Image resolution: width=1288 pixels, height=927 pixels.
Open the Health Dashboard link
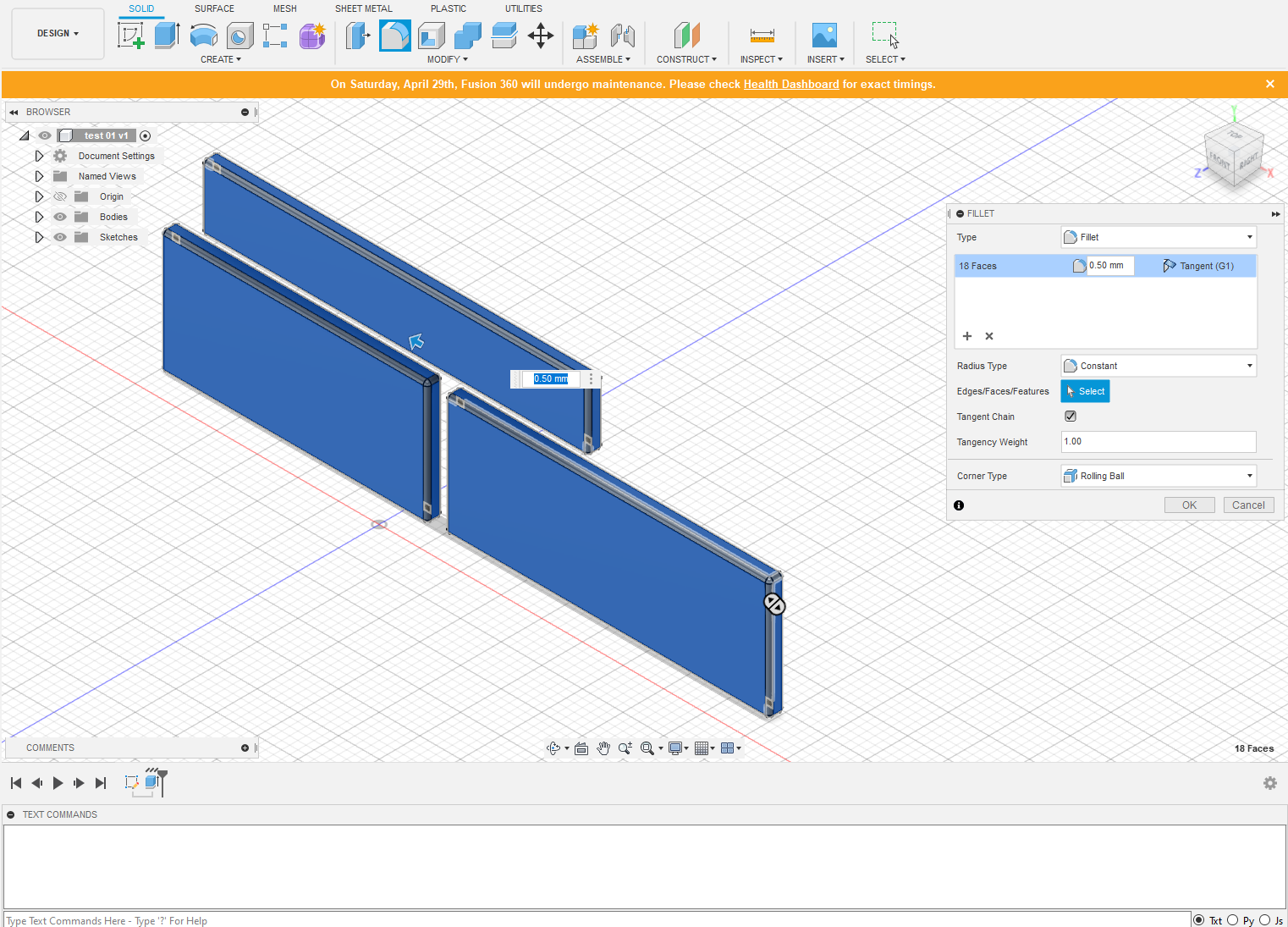coord(790,84)
